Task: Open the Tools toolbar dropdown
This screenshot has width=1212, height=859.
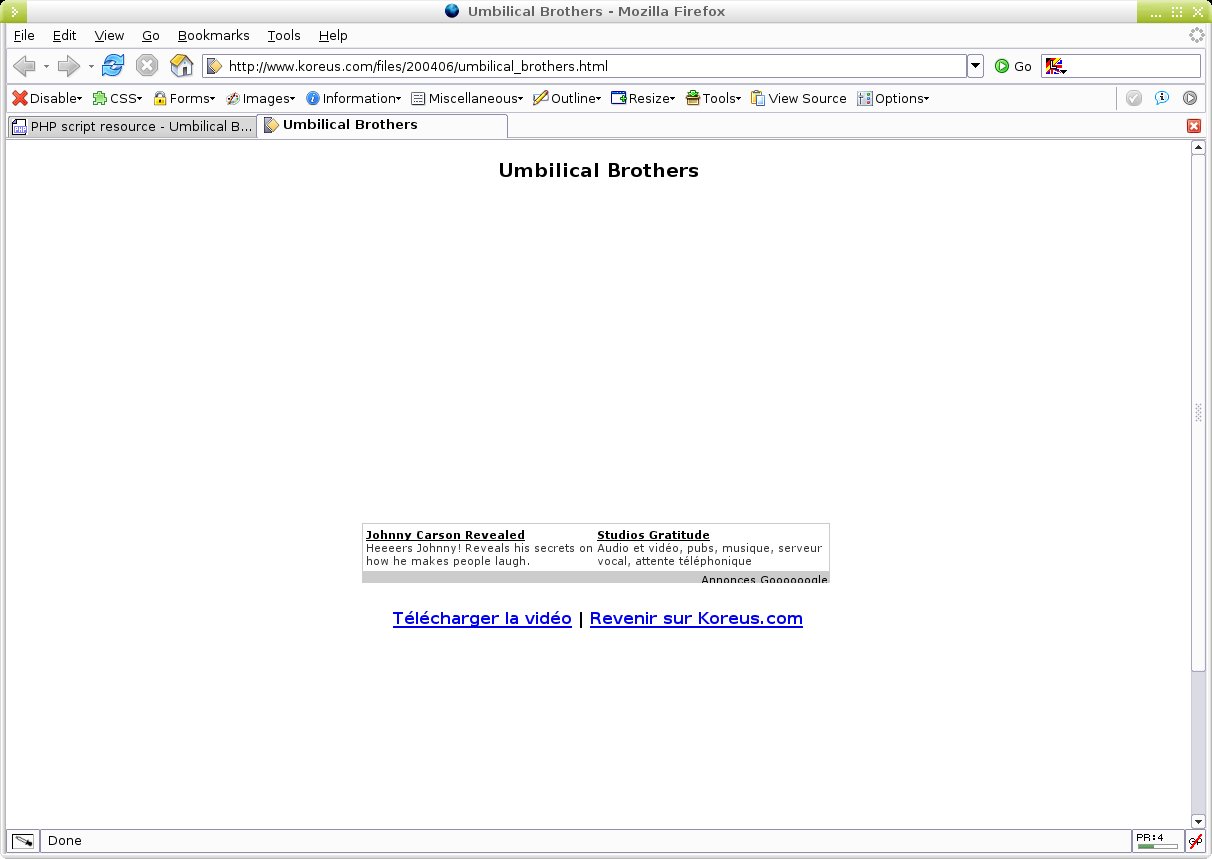Action: [714, 98]
